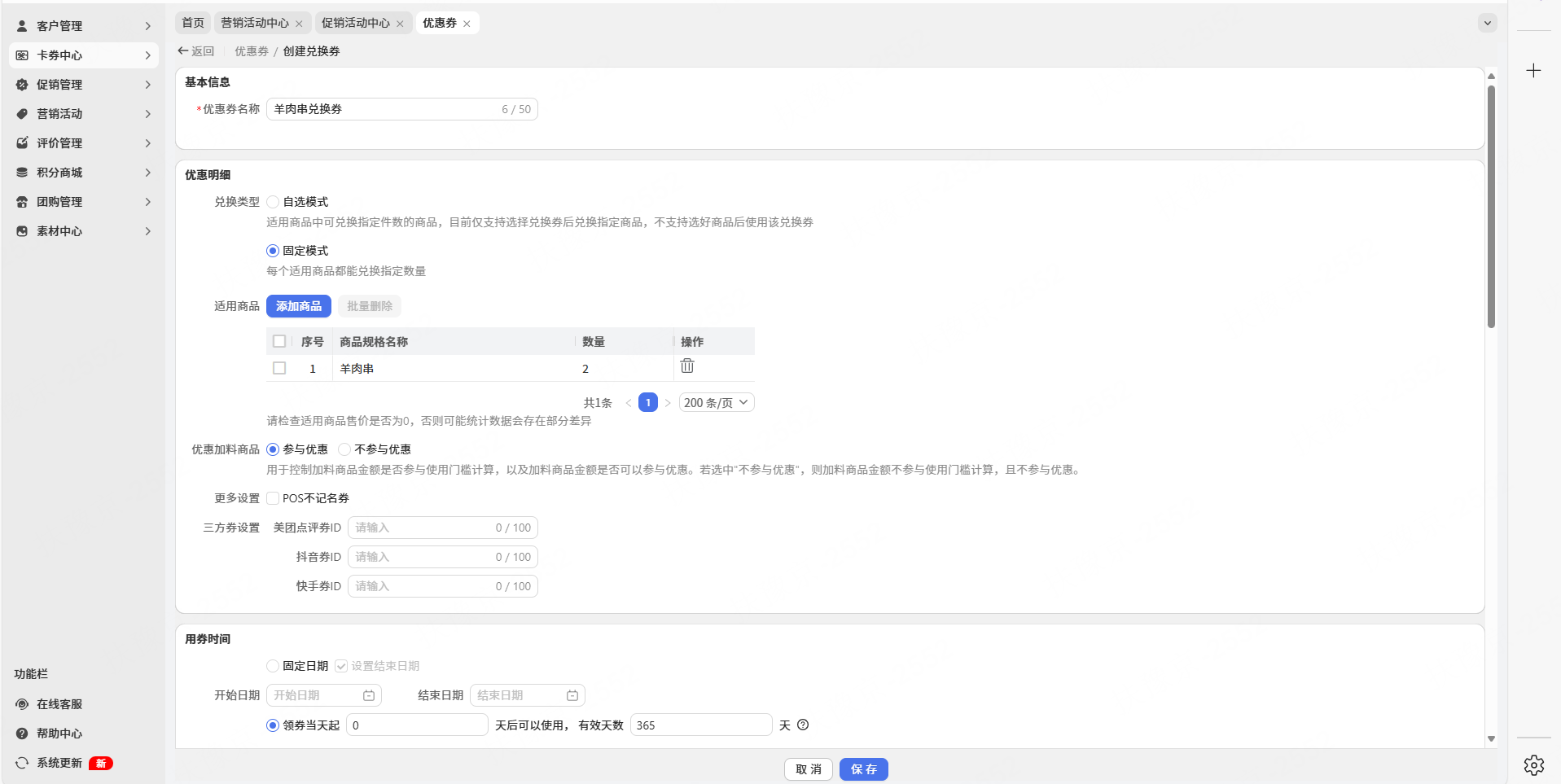
Task: Open the 开始日期 calendar icon
Action: (x=369, y=695)
